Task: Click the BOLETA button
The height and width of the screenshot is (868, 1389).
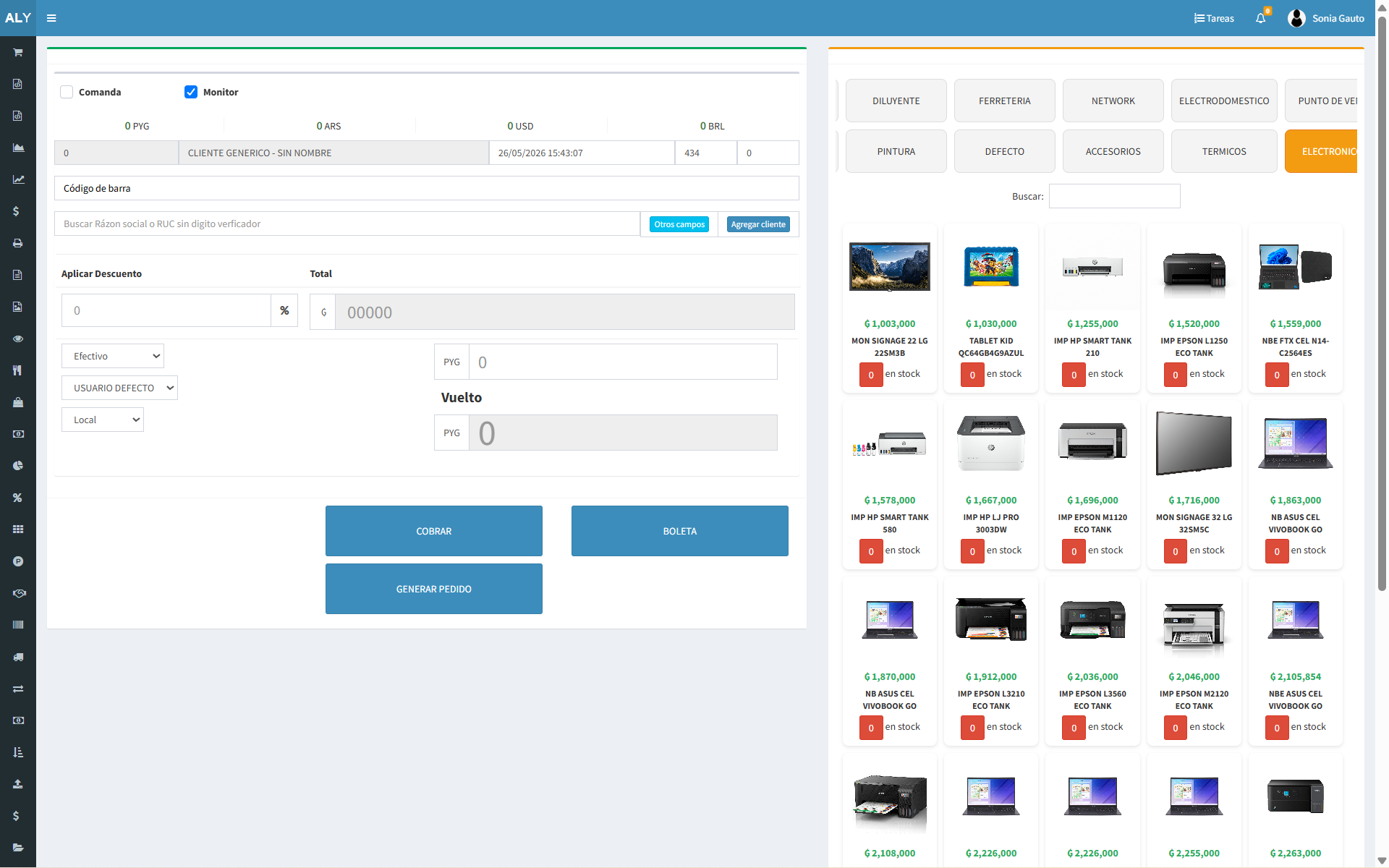Action: tap(680, 531)
